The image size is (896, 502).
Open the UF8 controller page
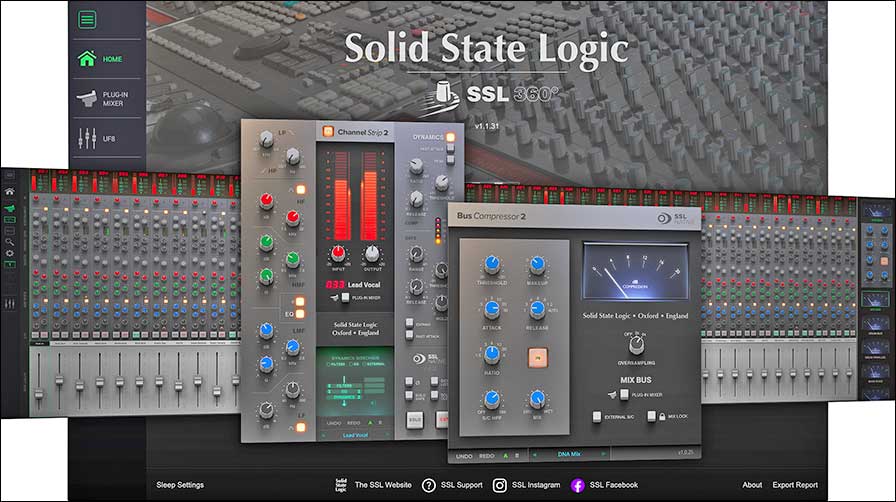tap(97, 139)
